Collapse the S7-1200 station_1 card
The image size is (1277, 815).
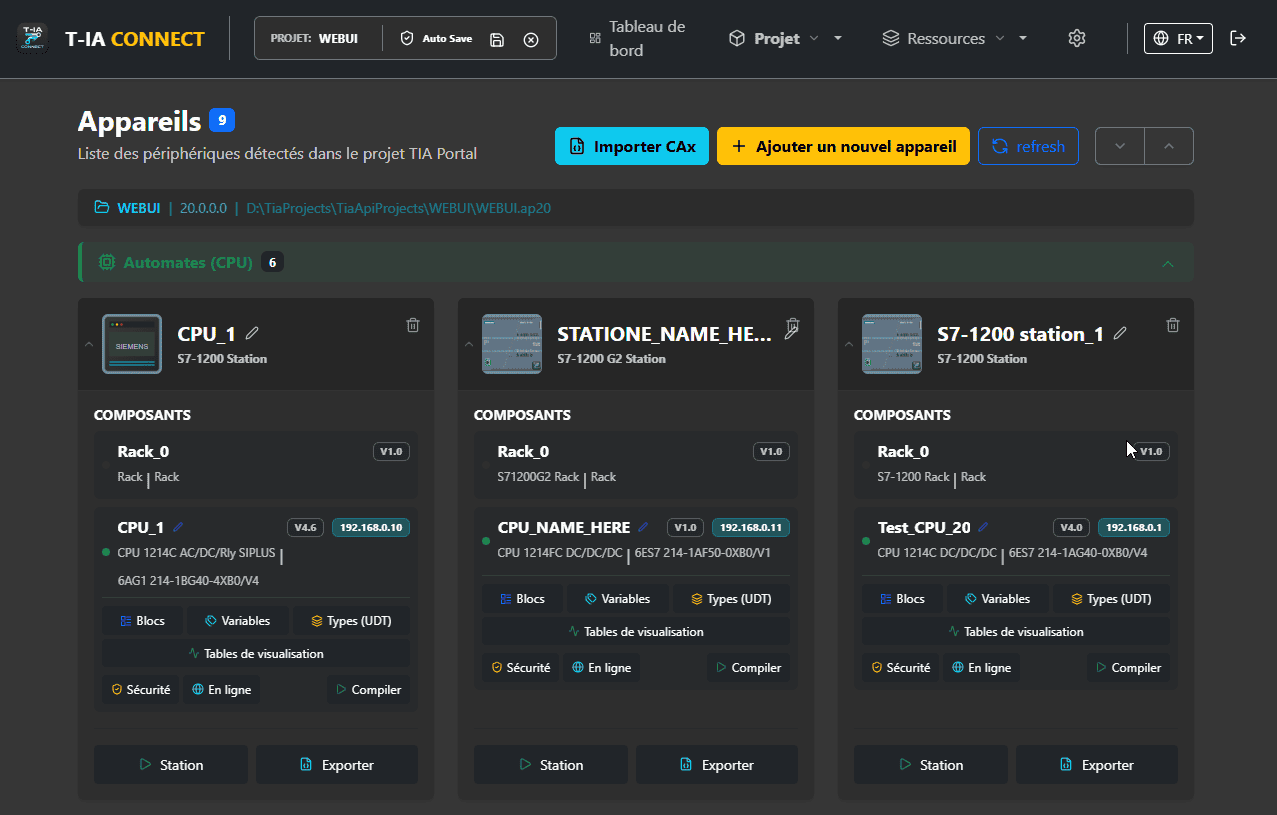pyautogui.click(x=848, y=344)
